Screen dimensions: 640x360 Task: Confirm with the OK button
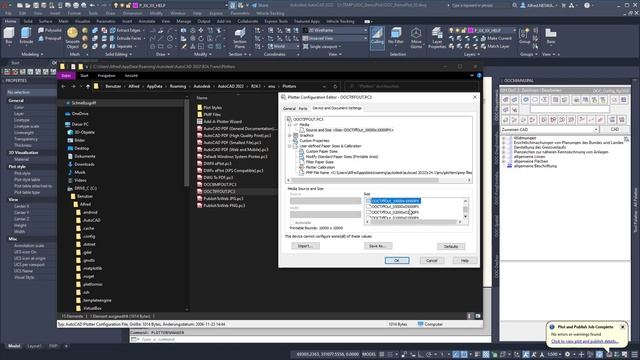397,260
